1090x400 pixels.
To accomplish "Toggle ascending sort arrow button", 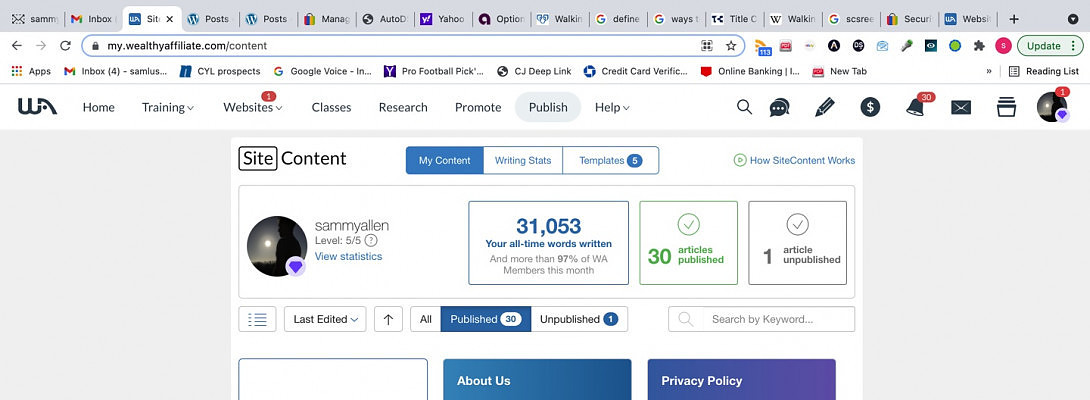I will click(388, 319).
